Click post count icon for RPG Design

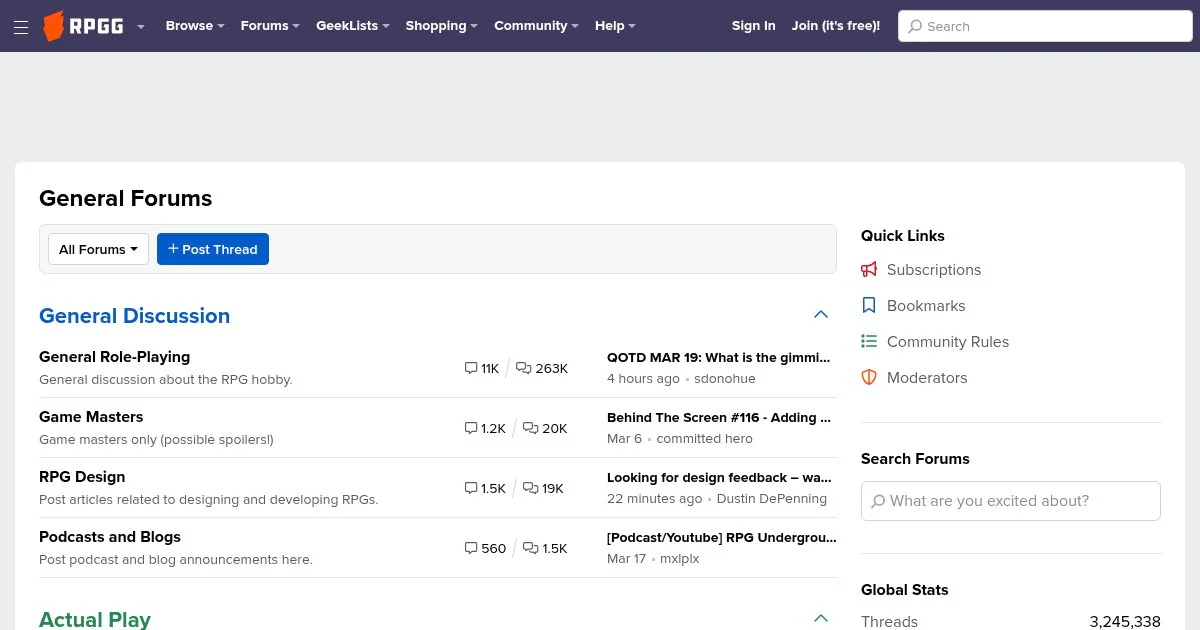530,488
